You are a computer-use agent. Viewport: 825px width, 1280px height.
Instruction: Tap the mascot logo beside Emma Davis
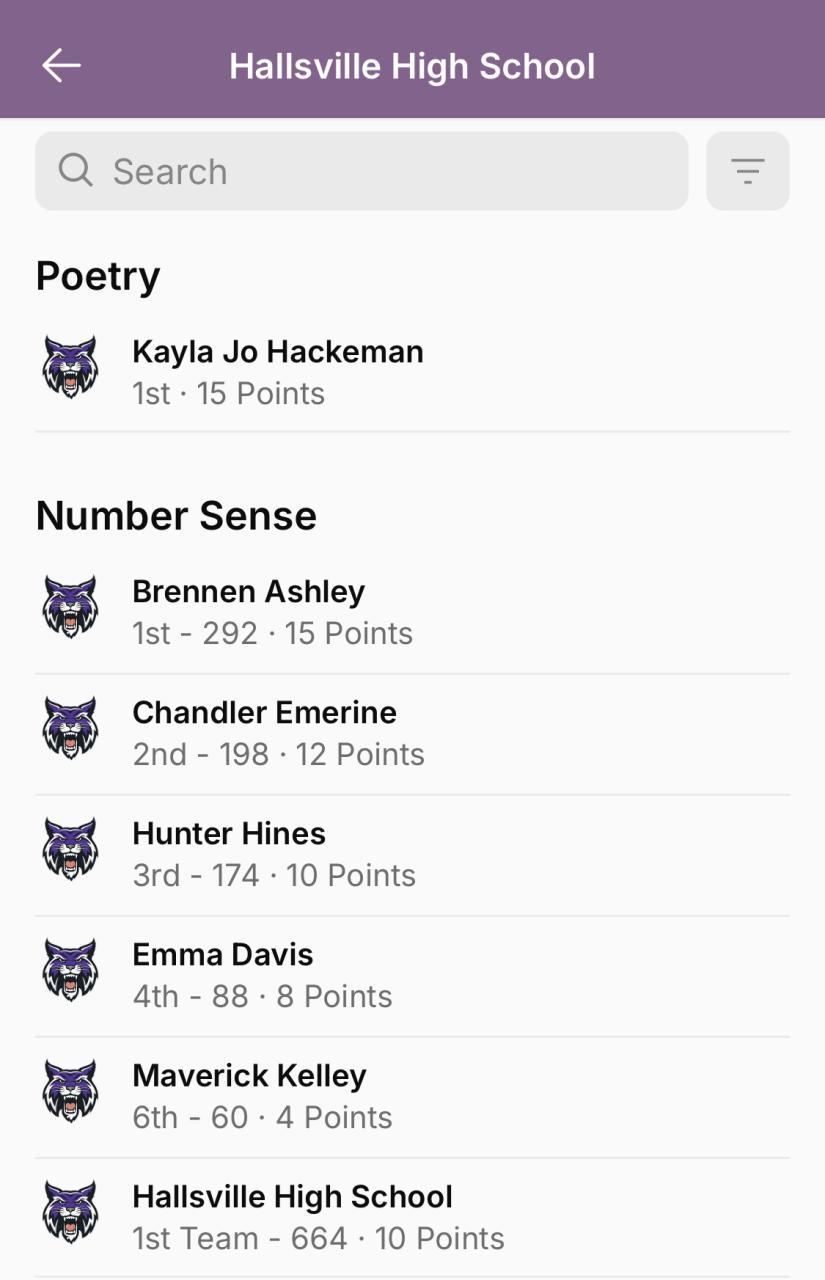(70, 971)
